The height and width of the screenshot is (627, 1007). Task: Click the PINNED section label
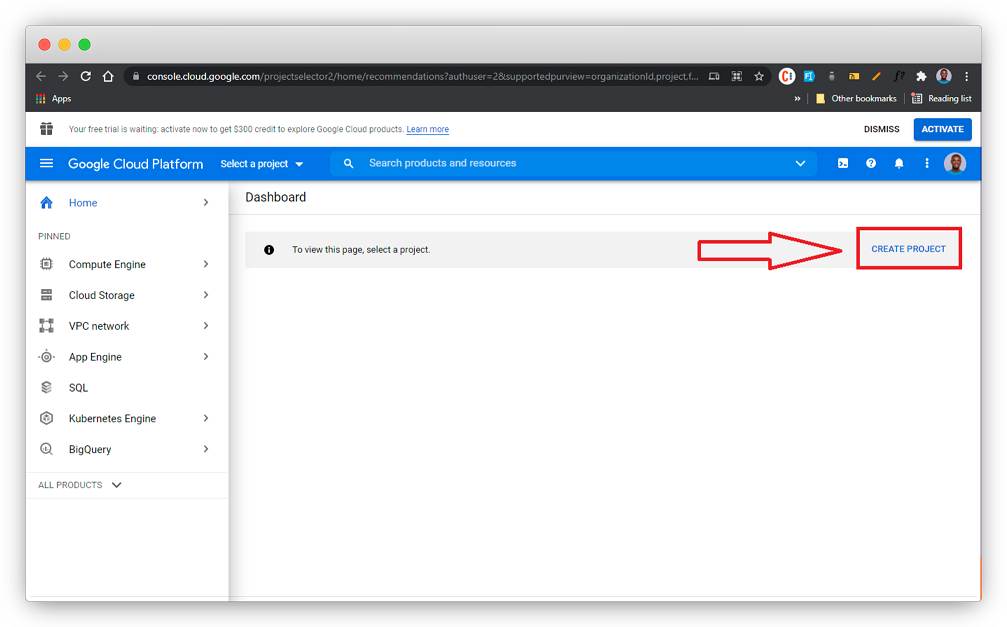(54, 236)
